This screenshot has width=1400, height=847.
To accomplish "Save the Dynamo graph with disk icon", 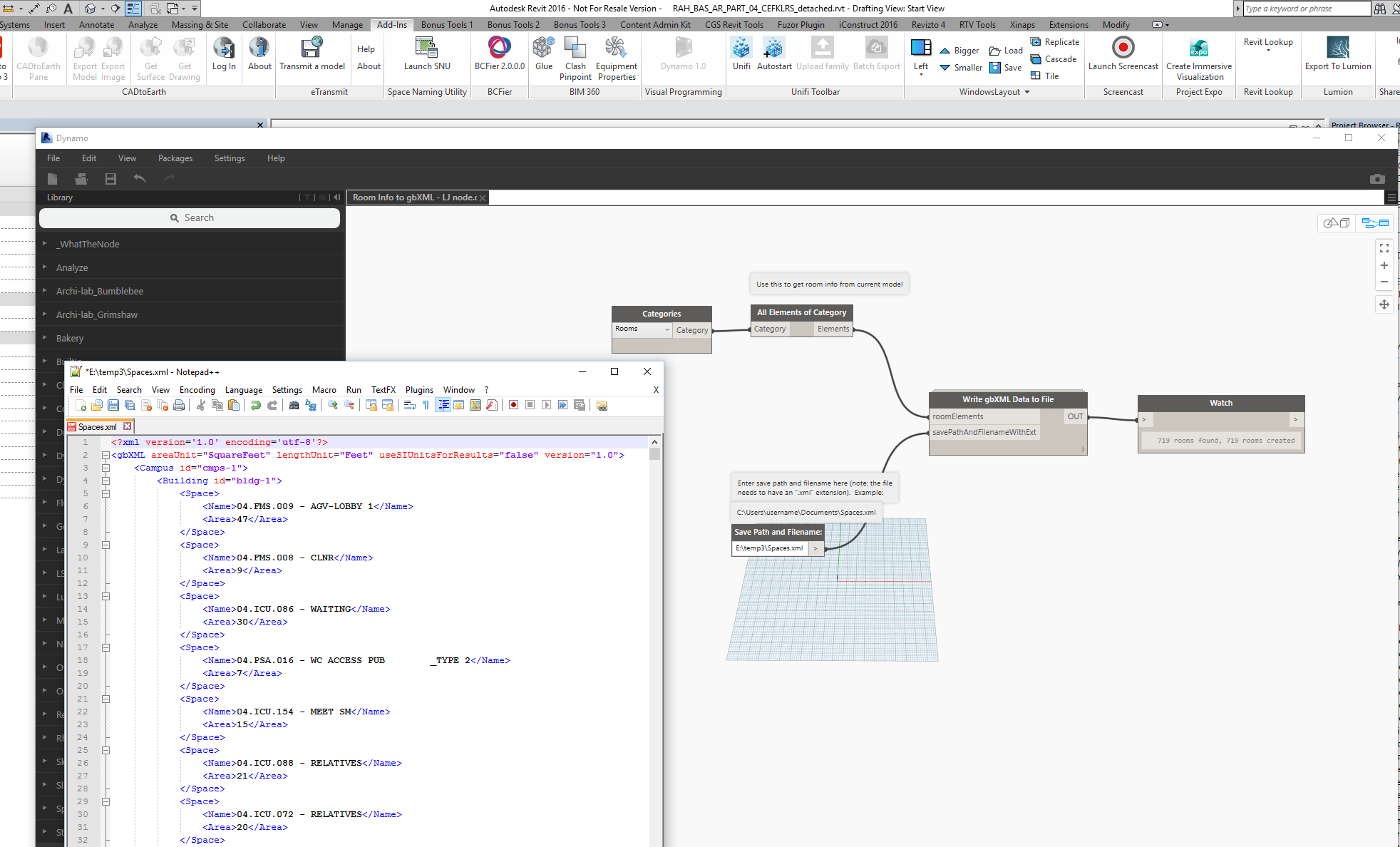I will [110, 179].
